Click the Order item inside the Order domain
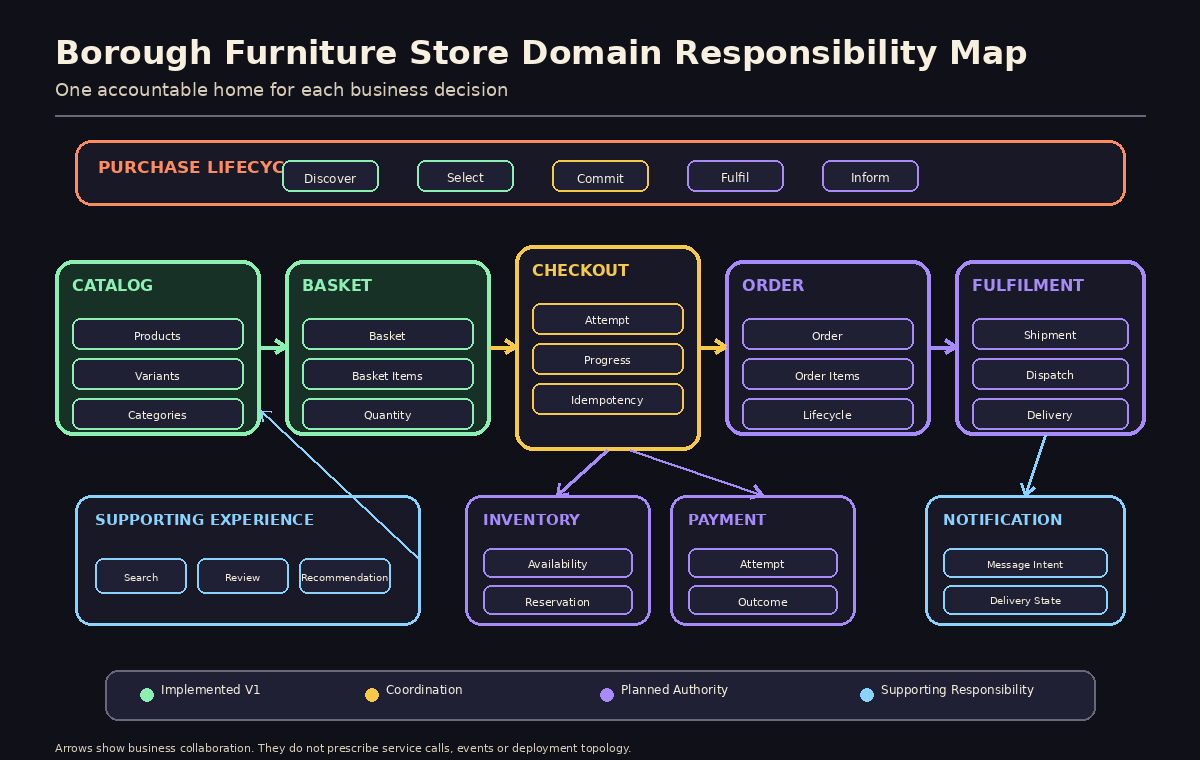 (828, 334)
